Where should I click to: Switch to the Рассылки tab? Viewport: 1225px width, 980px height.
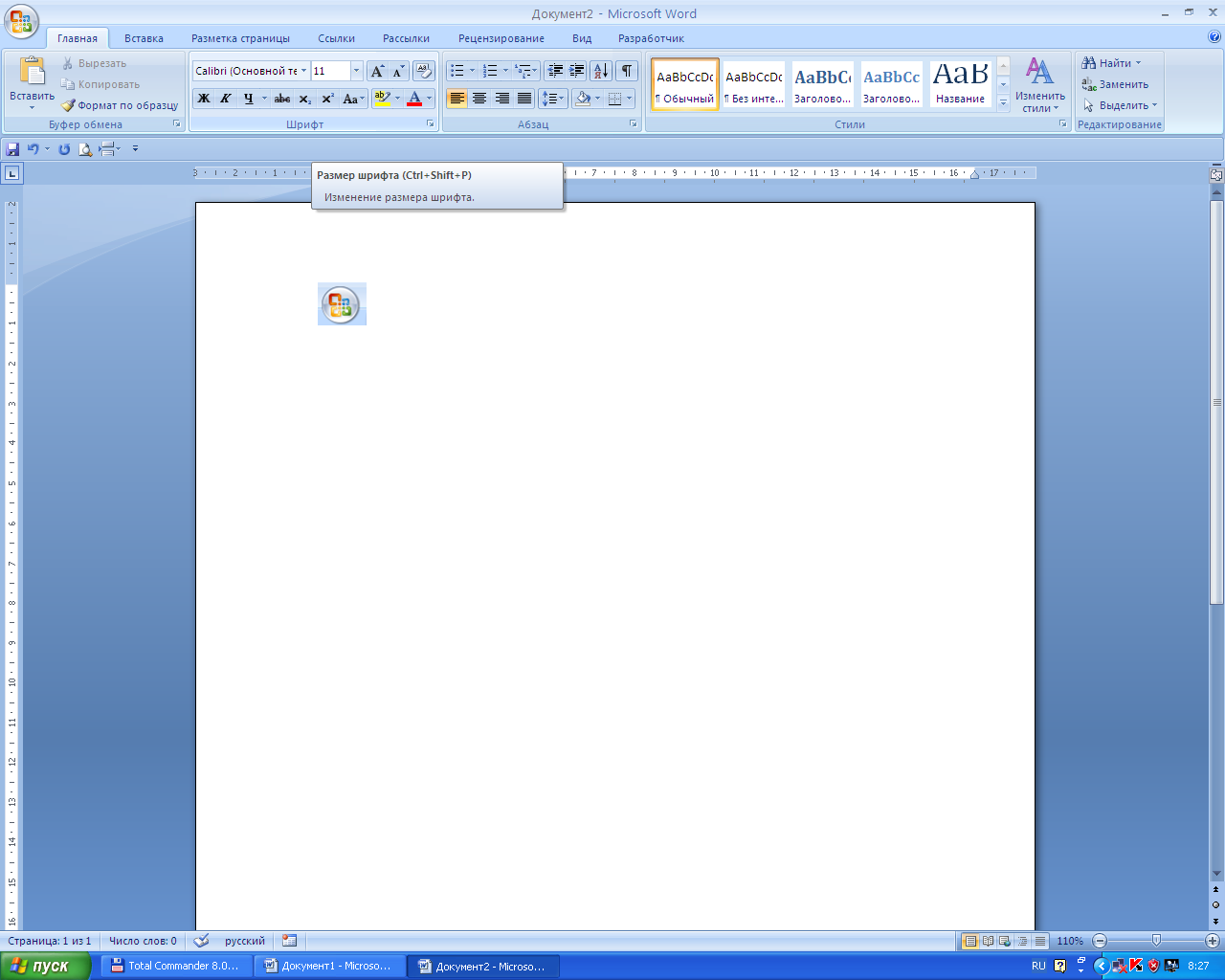click(x=406, y=38)
